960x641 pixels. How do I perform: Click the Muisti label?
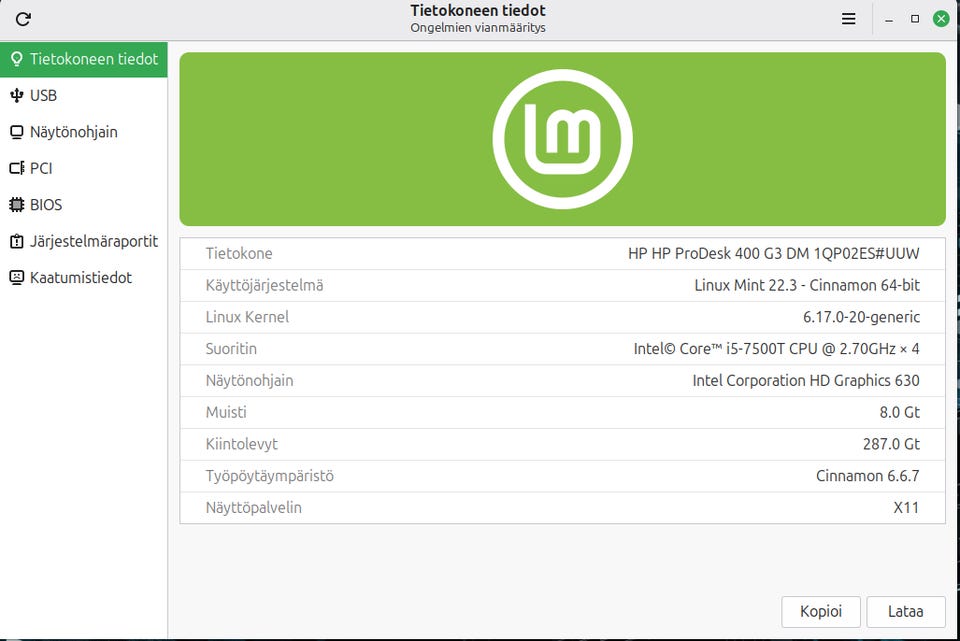point(226,413)
